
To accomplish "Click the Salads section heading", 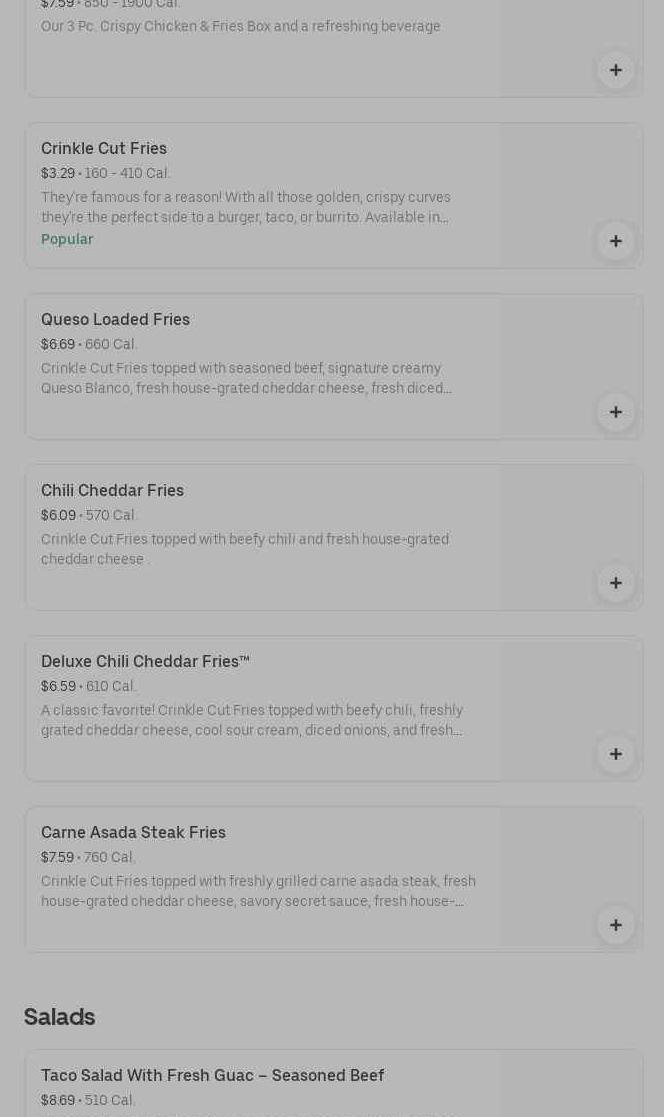I will 59,1016.
